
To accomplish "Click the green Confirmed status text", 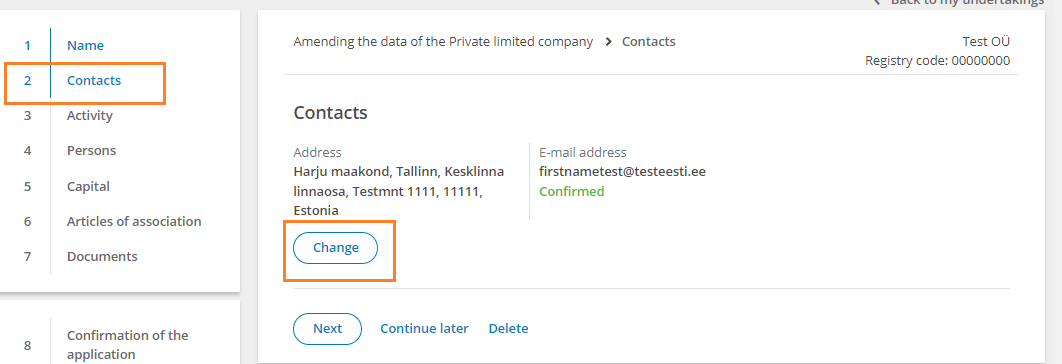I will pyautogui.click(x=572, y=191).
